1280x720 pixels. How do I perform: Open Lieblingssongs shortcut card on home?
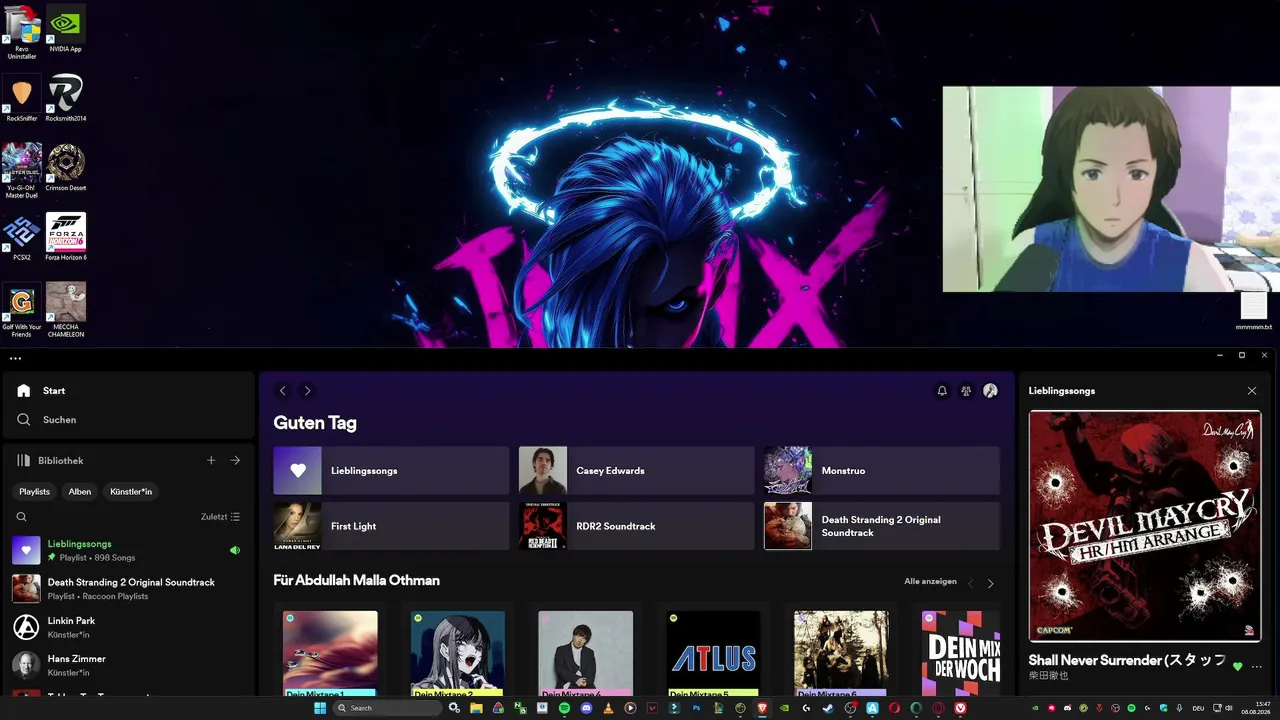tap(391, 471)
